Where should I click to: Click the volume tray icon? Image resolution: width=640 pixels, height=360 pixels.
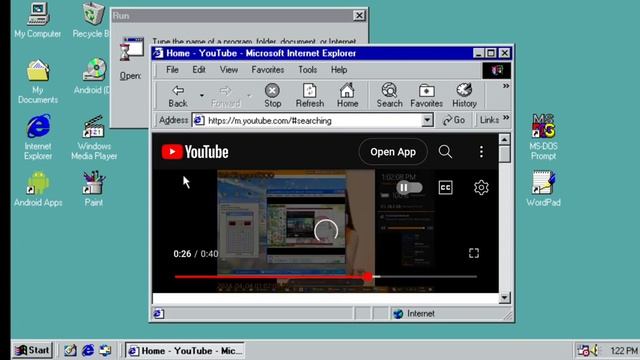point(594,350)
